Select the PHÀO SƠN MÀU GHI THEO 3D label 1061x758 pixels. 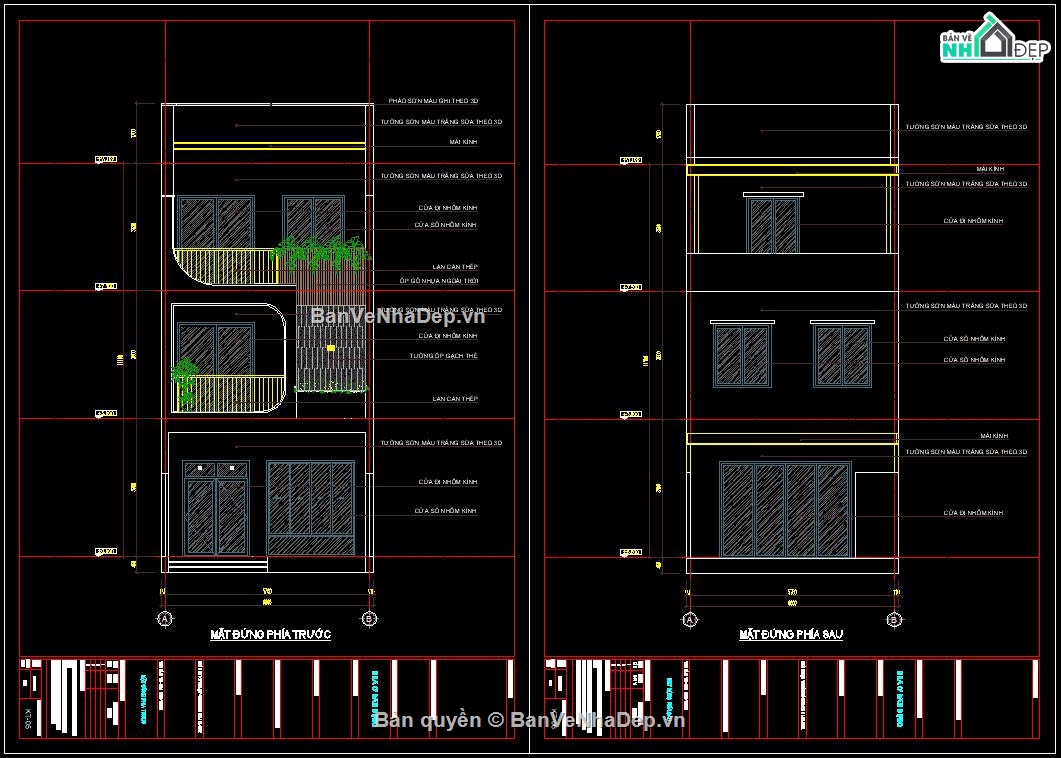[x=433, y=101]
